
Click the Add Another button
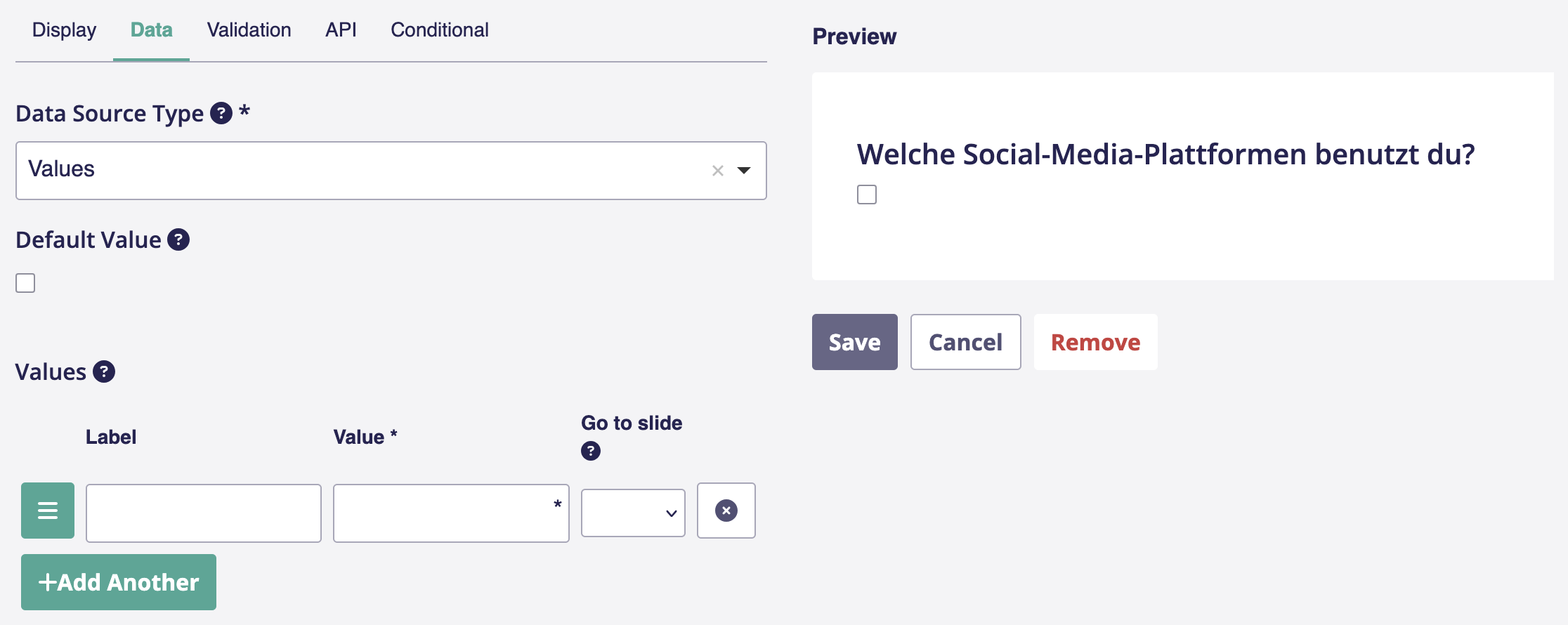119,582
